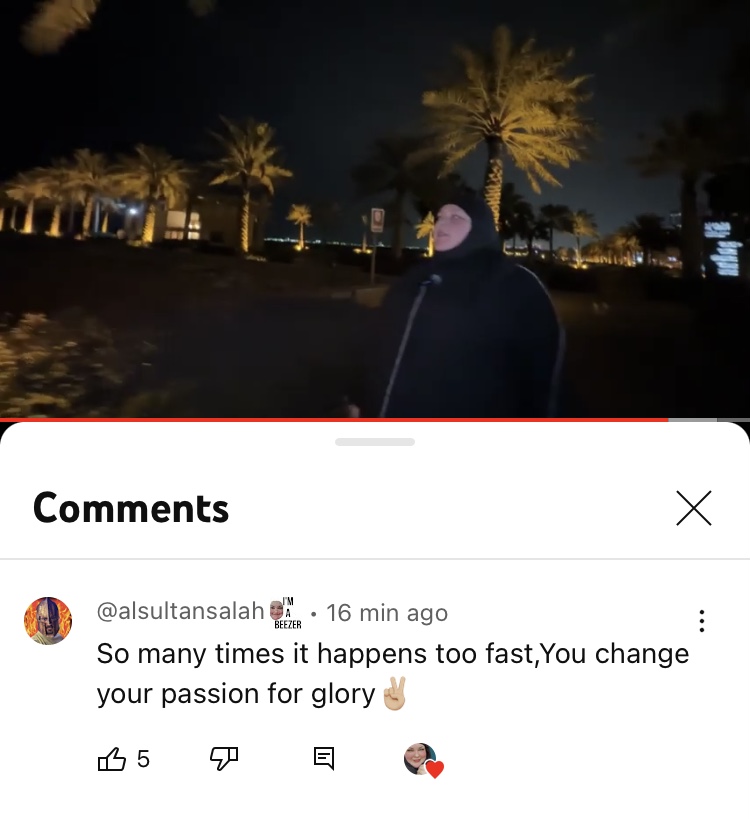Tap the "I'm a Beezer" member badge

286,613
